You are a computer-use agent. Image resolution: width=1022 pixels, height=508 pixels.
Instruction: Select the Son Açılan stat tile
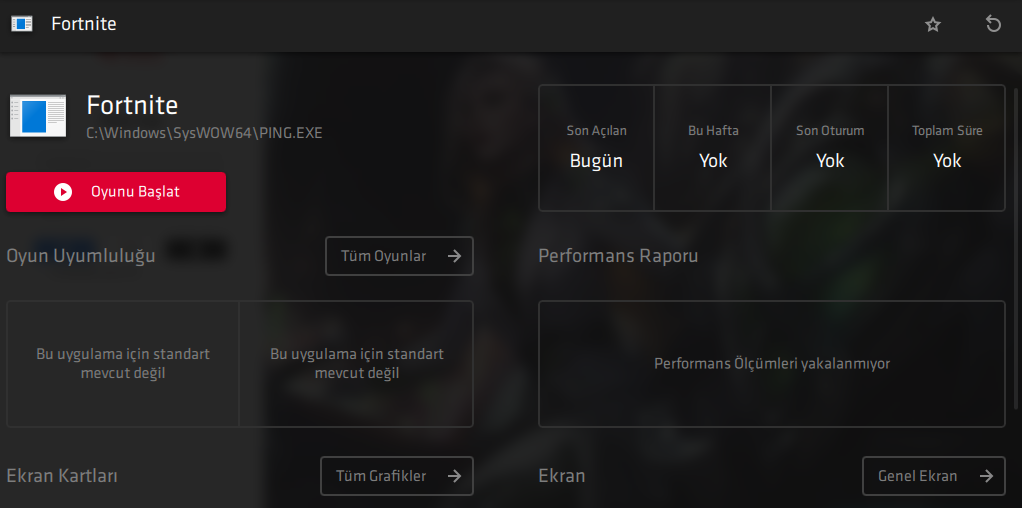click(x=596, y=148)
